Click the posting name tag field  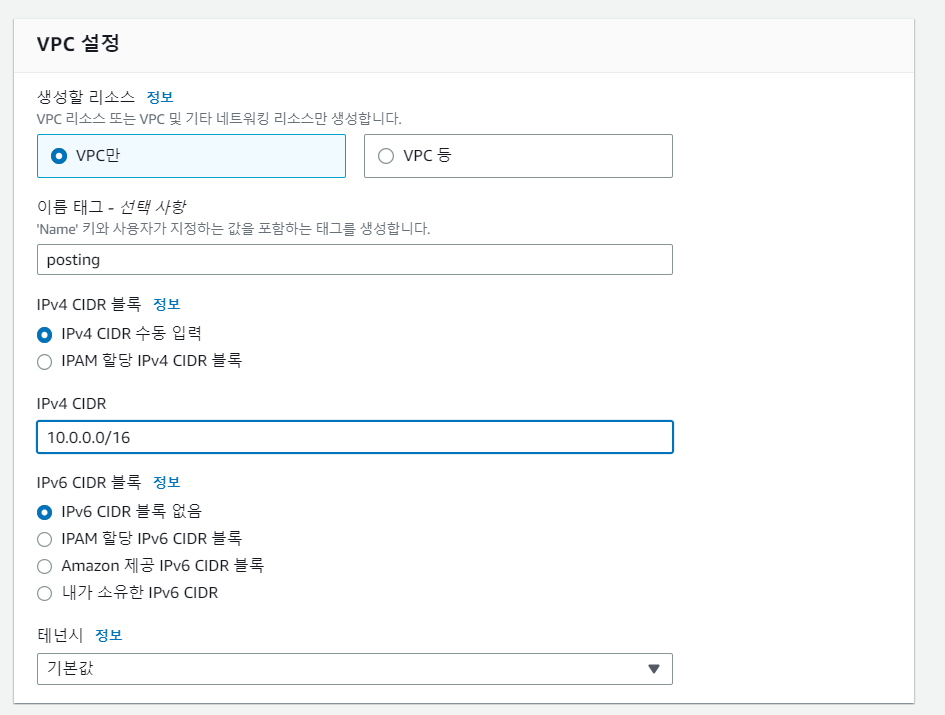(354, 260)
